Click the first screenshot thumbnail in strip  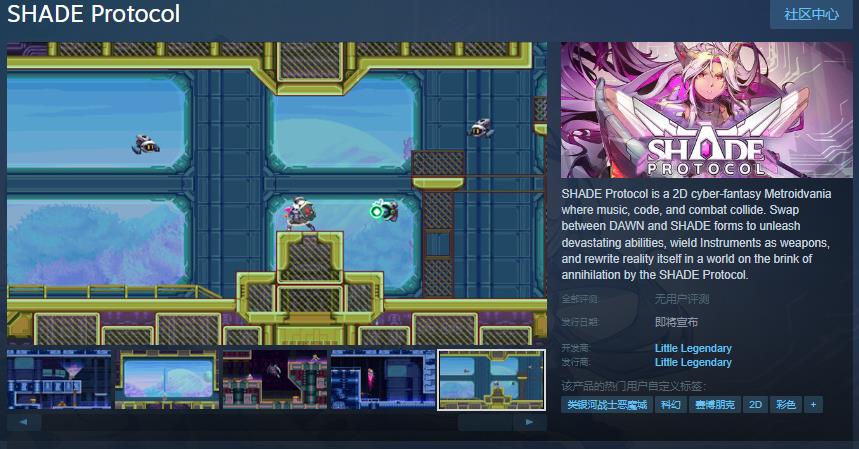pos(59,379)
